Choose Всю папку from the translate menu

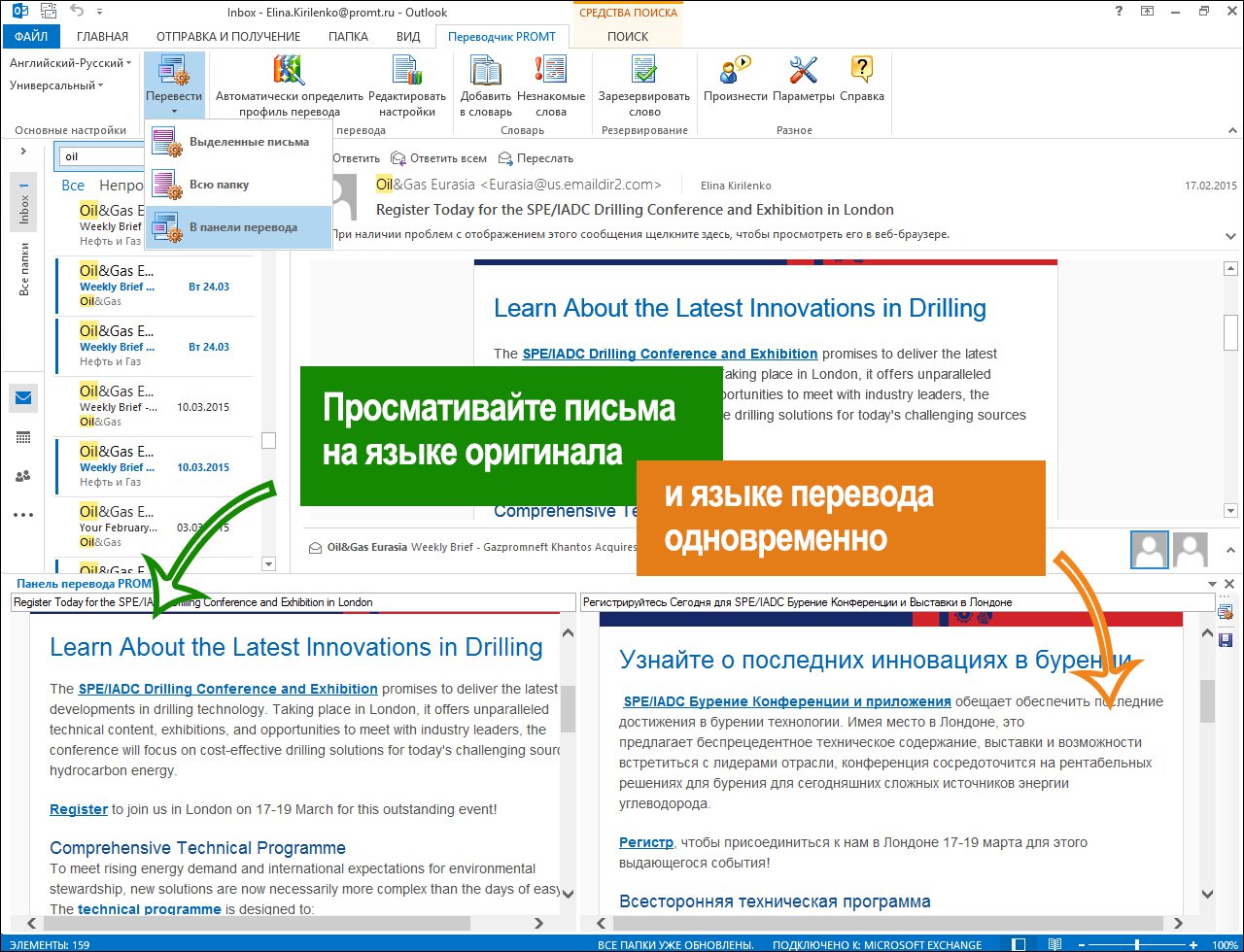pyautogui.click(x=237, y=185)
